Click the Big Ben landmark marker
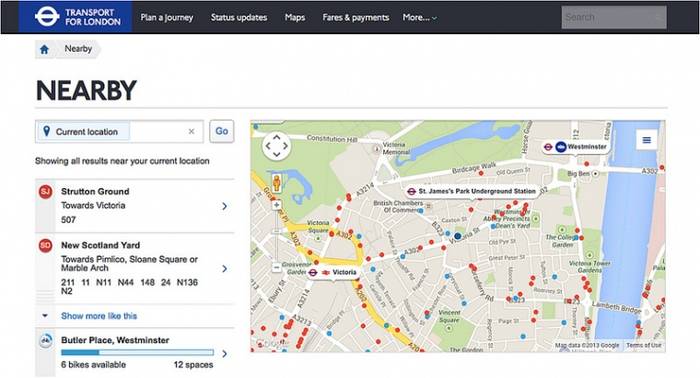Image resolution: width=700 pixels, height=378 pixels. pyautogui.click(x=595, y=173)
